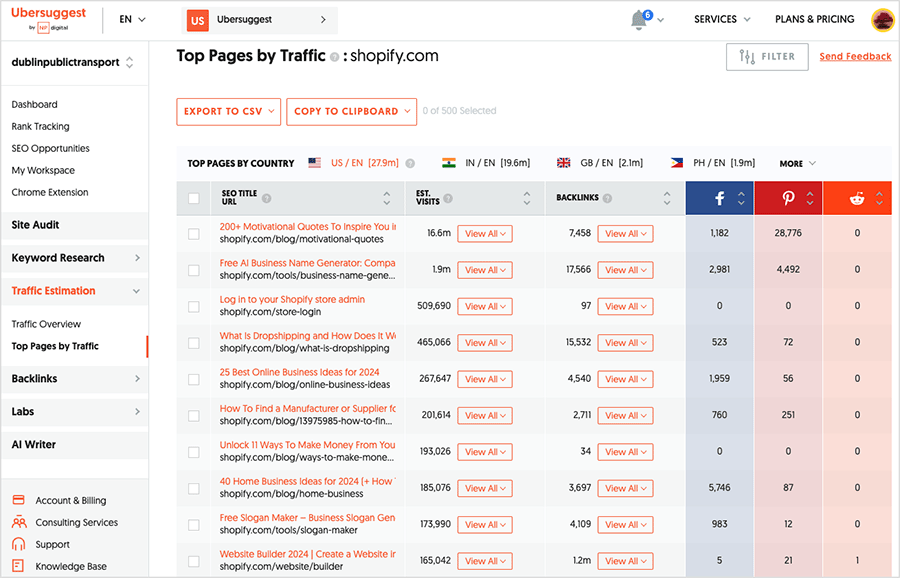Expand the Backlinks sidebar section
Image resolution: width=900 pixels, height=578 pixels.
[x=75, y=379]
